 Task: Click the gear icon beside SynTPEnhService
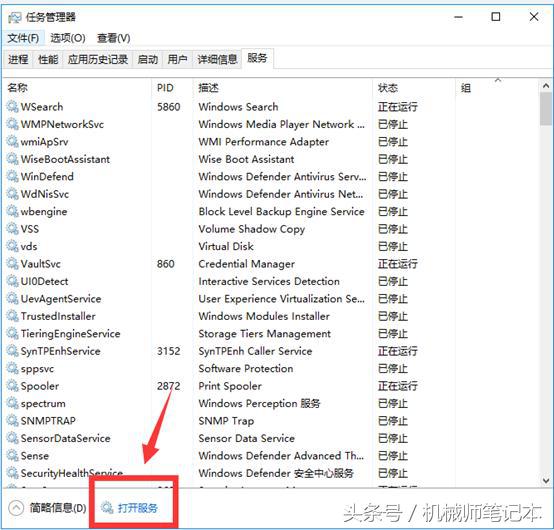pyautogui.click(x=12, y=351)
